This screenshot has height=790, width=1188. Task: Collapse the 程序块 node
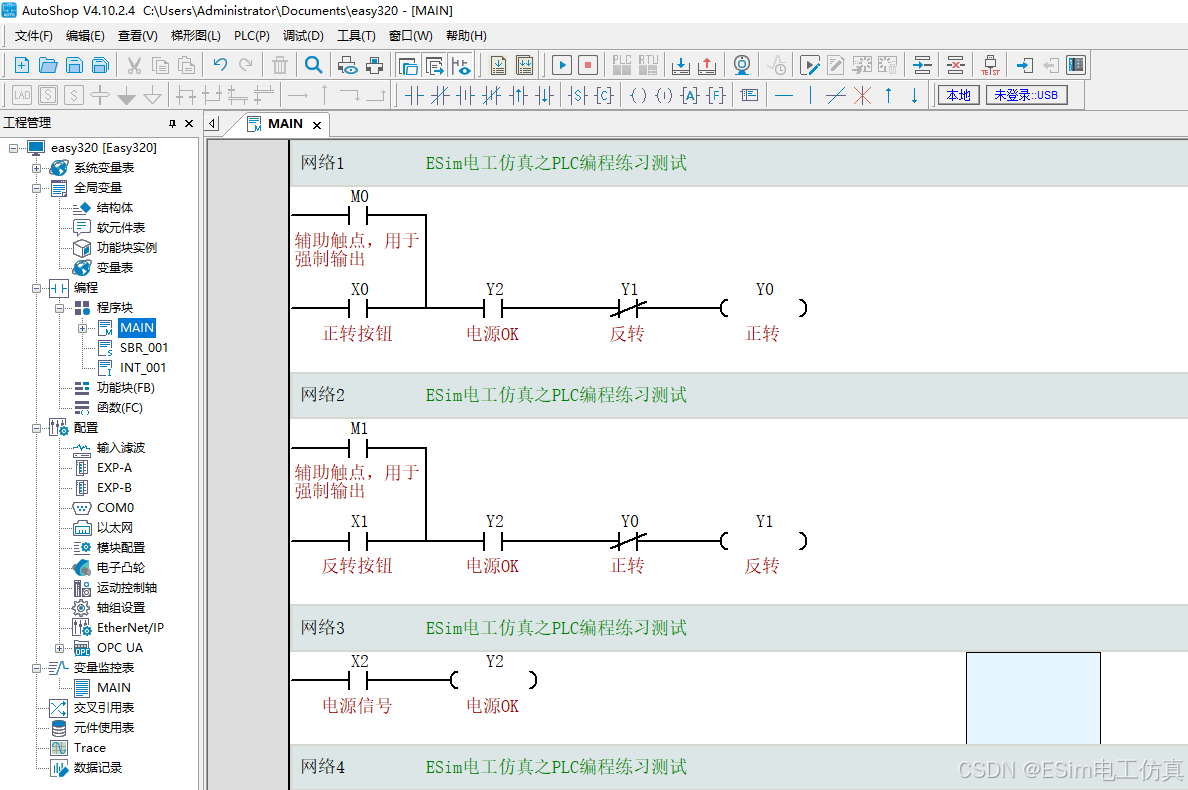[59, 308]
